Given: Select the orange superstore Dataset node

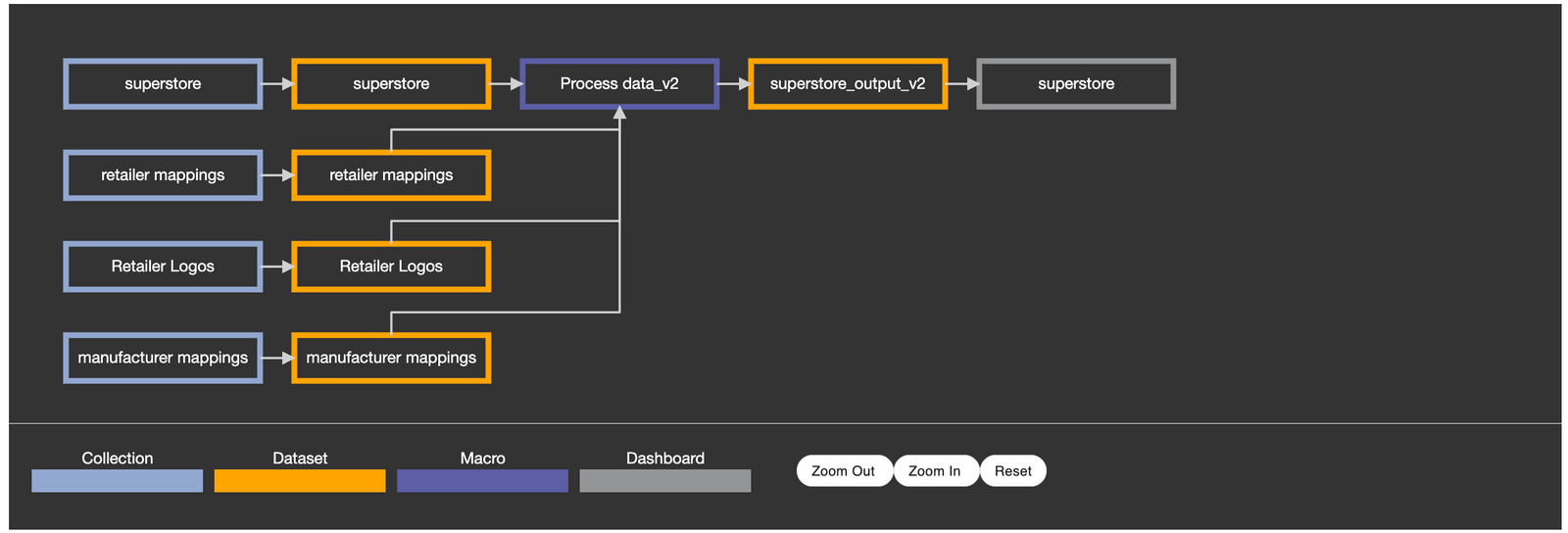Looking at the screenshot, I should coord(391,84).
